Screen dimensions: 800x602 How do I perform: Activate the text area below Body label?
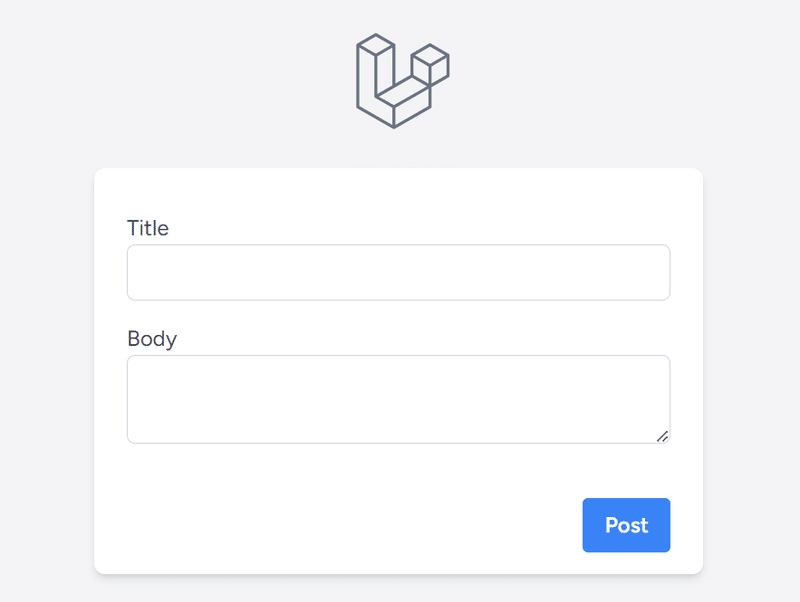click(398, 399)
